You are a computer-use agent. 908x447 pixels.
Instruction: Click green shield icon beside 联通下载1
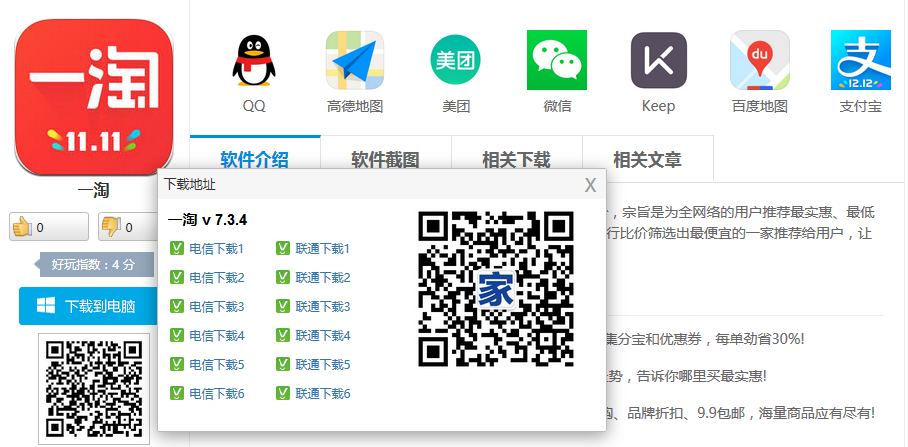point(283,248)
